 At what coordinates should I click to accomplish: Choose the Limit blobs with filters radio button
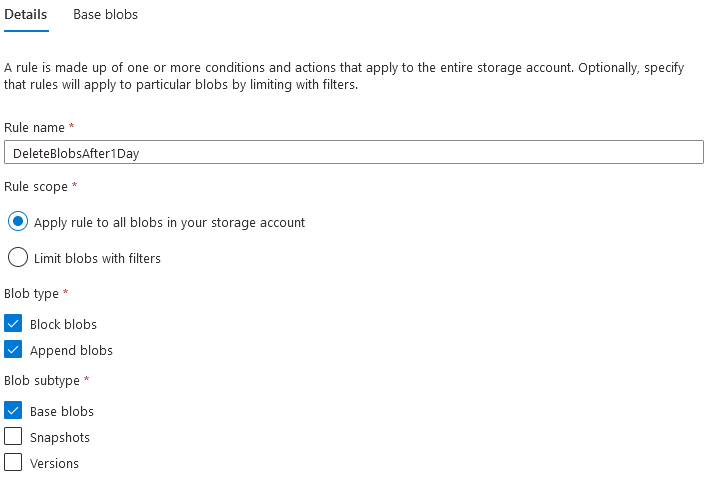point(18,258)
